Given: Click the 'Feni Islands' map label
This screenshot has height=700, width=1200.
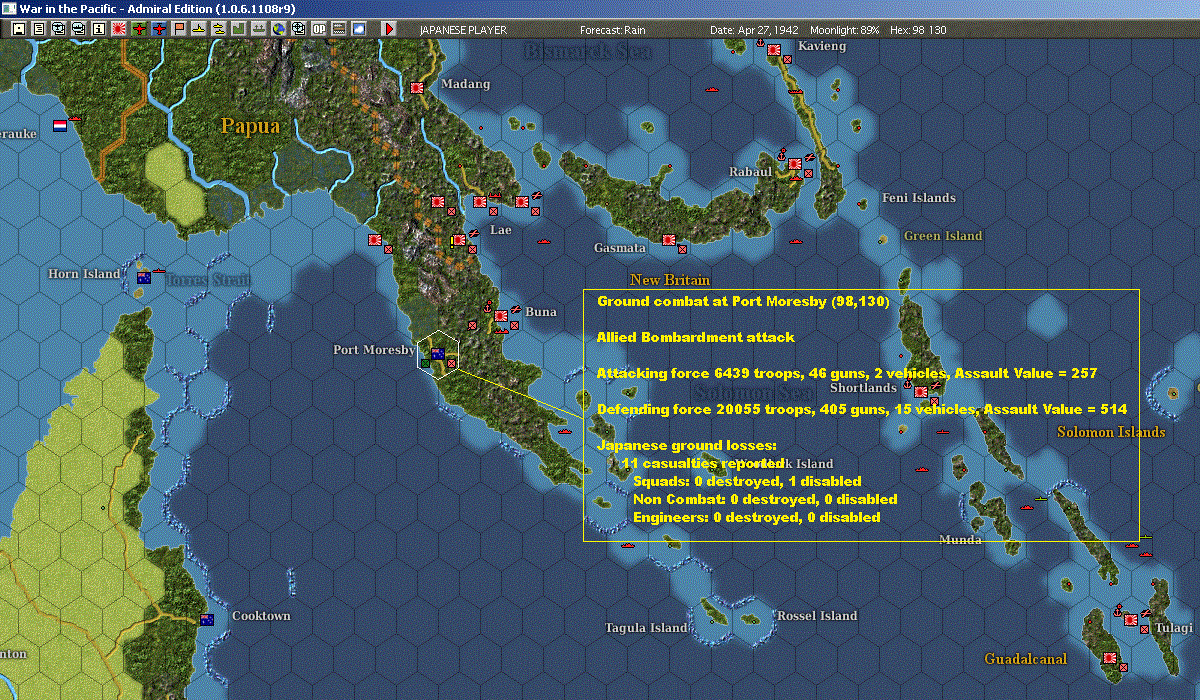Looking at the screenshot, I should [x=918, y=198].
